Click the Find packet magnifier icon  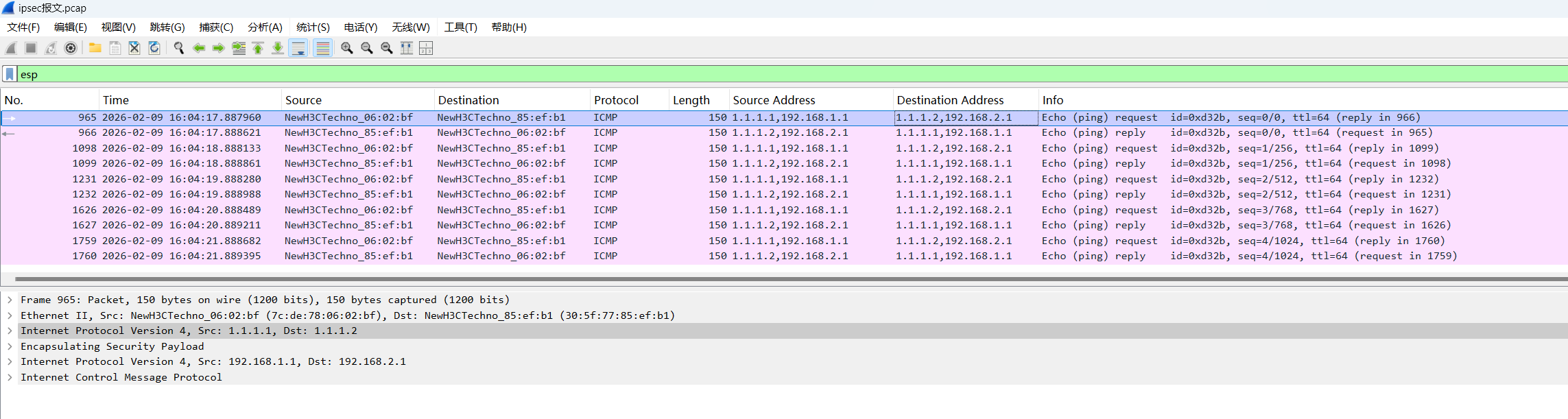pos(179,48)
